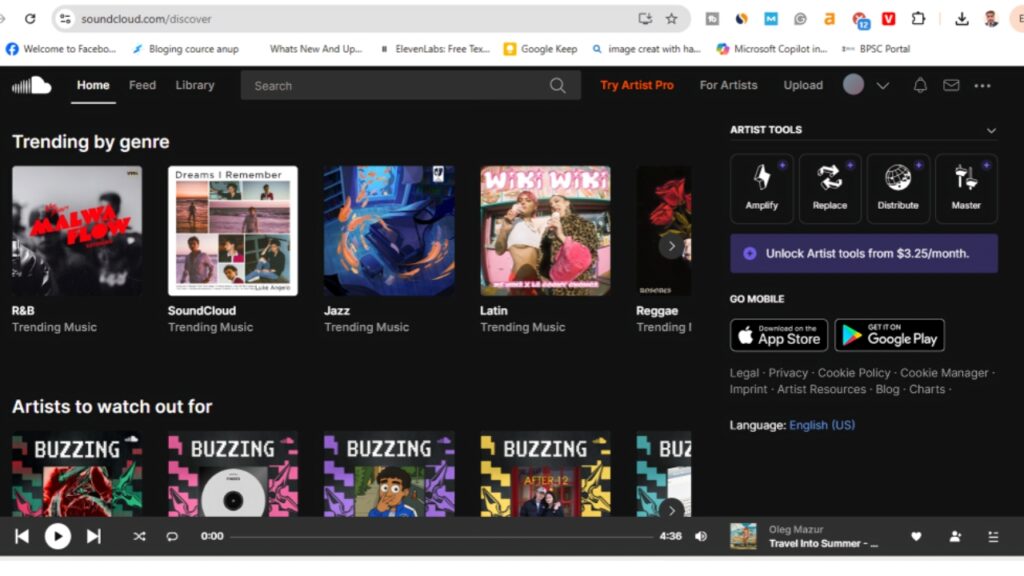Select the Distribute artist tool
Image resolution: width=1024 pixels, height=576 pixels.
(898, 188)
